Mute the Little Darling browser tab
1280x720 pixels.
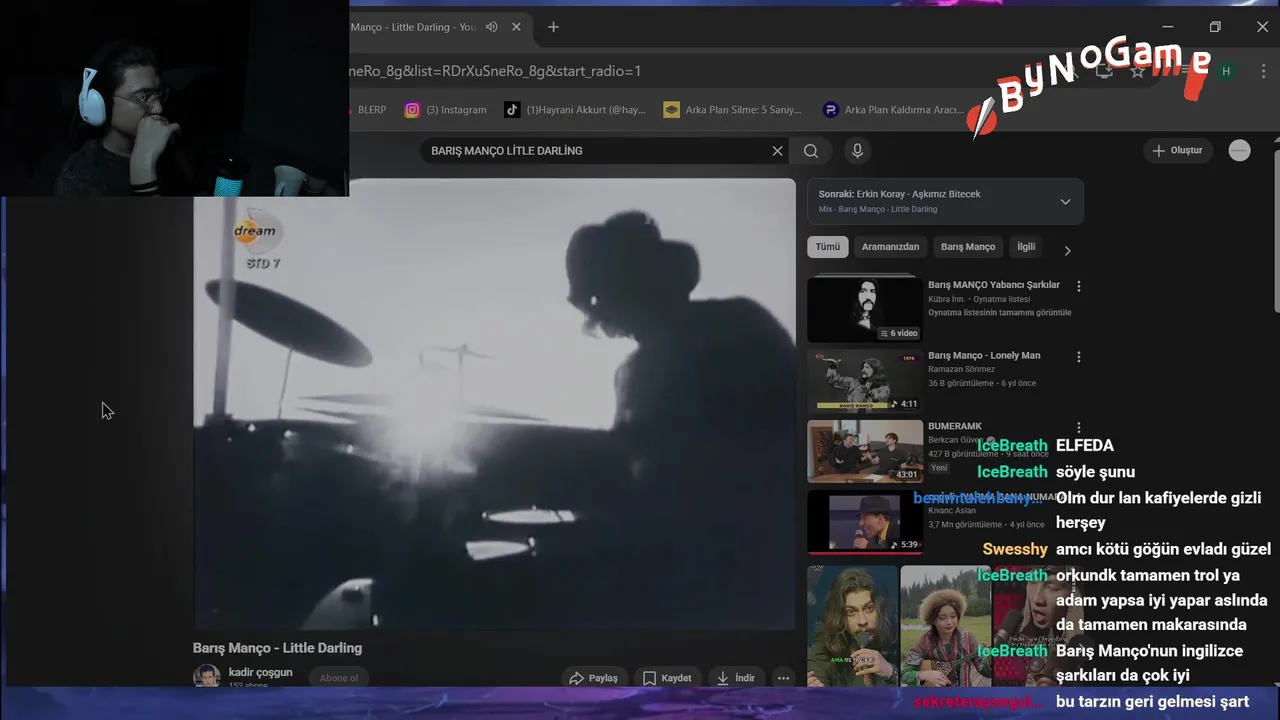click(491, 27)
